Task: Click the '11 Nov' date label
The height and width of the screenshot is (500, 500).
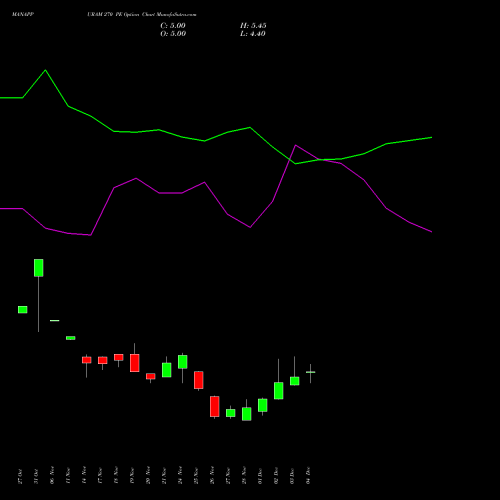Action: pyautogui.click(x=68, y=476)
